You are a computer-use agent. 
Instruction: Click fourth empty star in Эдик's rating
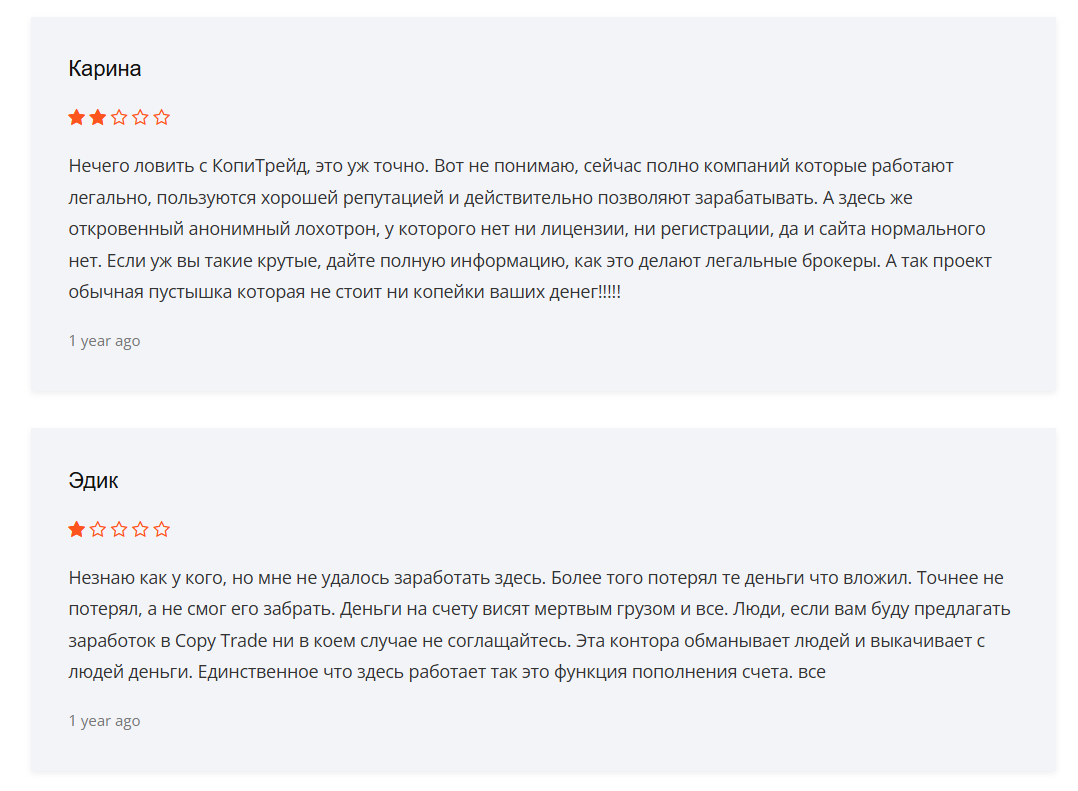click(141, 529)
